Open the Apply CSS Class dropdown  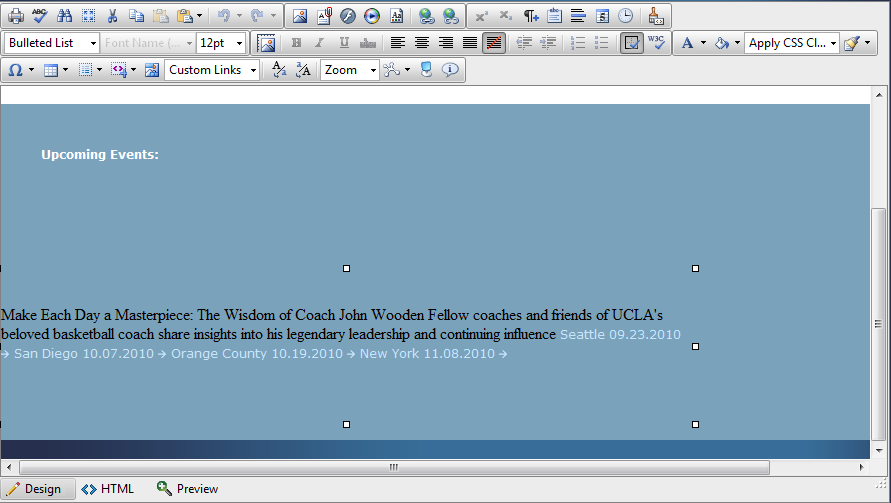coord(792,43)
